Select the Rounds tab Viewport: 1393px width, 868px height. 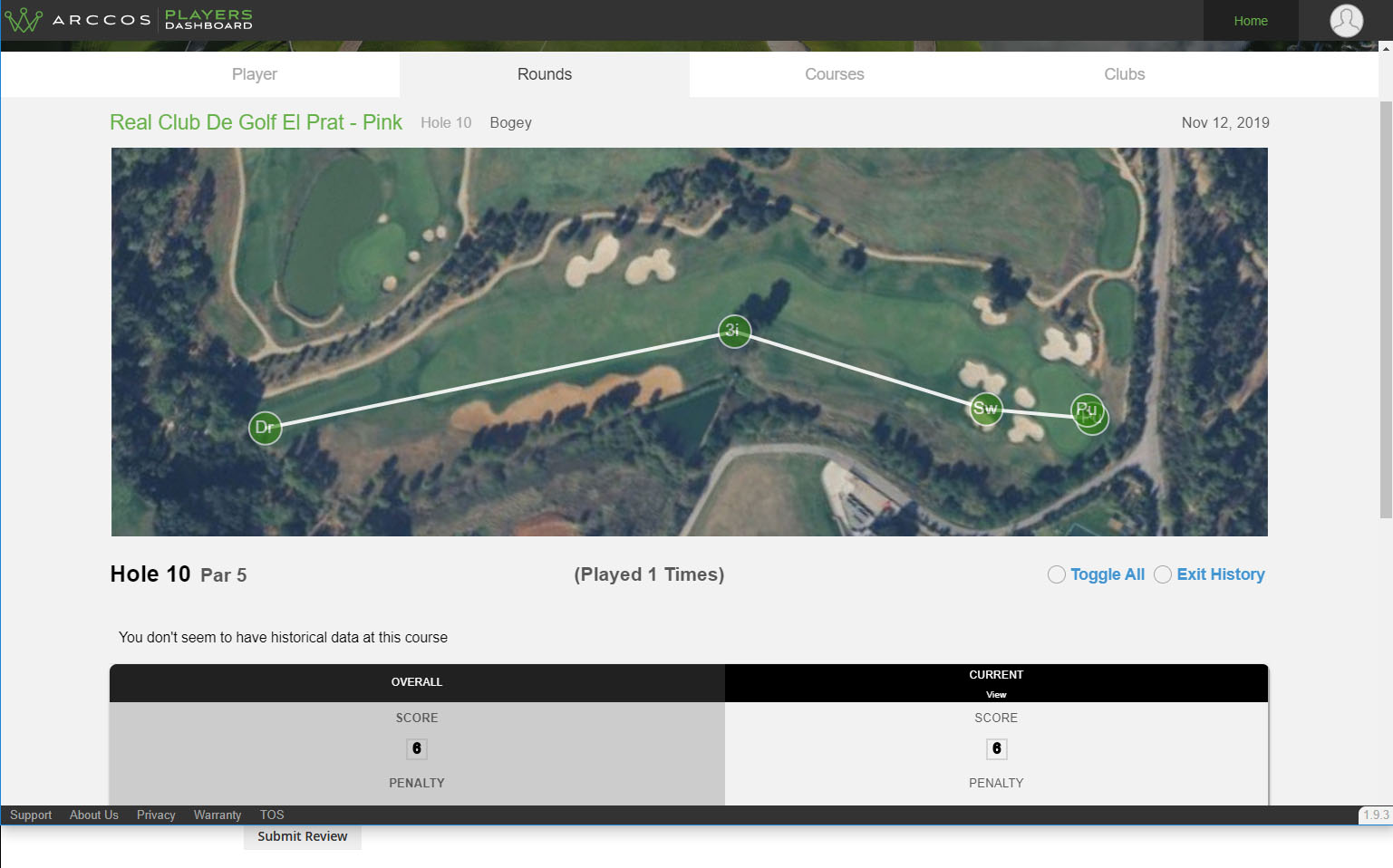(545, 74)
